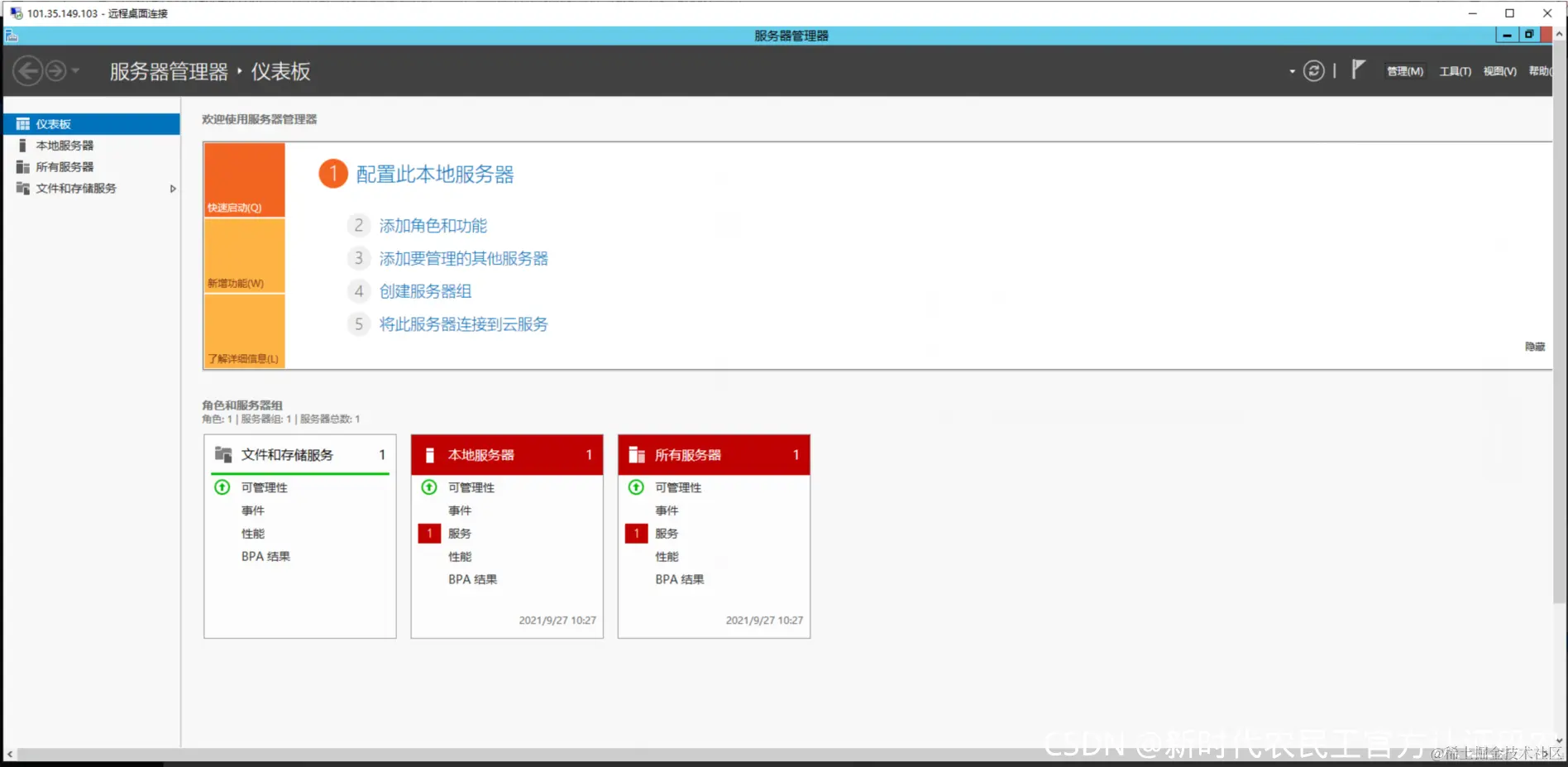
Task: Open 服务 in the 本地服务器 tile
Action: point(460,534)
